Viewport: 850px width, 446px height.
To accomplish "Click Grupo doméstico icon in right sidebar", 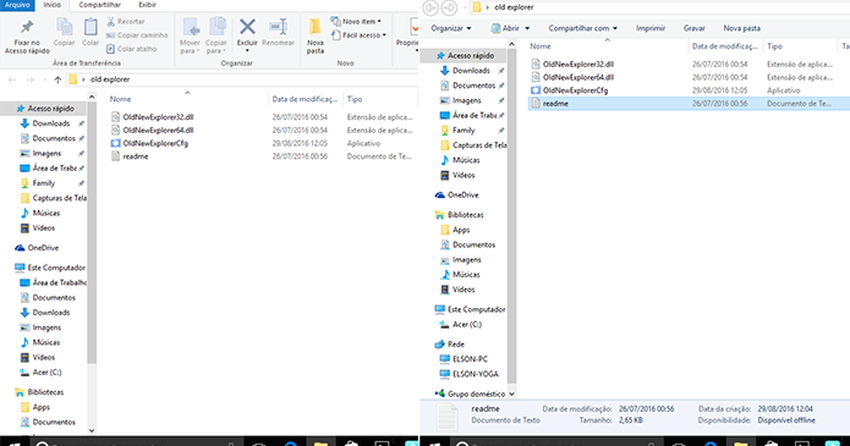I will point(440,393).
